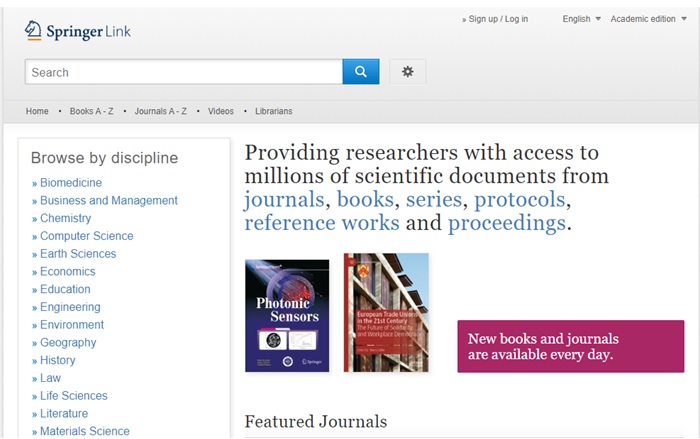The width and height of the screenshot is (700, 439).
Task: Click the SpringerLink logo
Action: pyautogui.click(x=78, y=31)
